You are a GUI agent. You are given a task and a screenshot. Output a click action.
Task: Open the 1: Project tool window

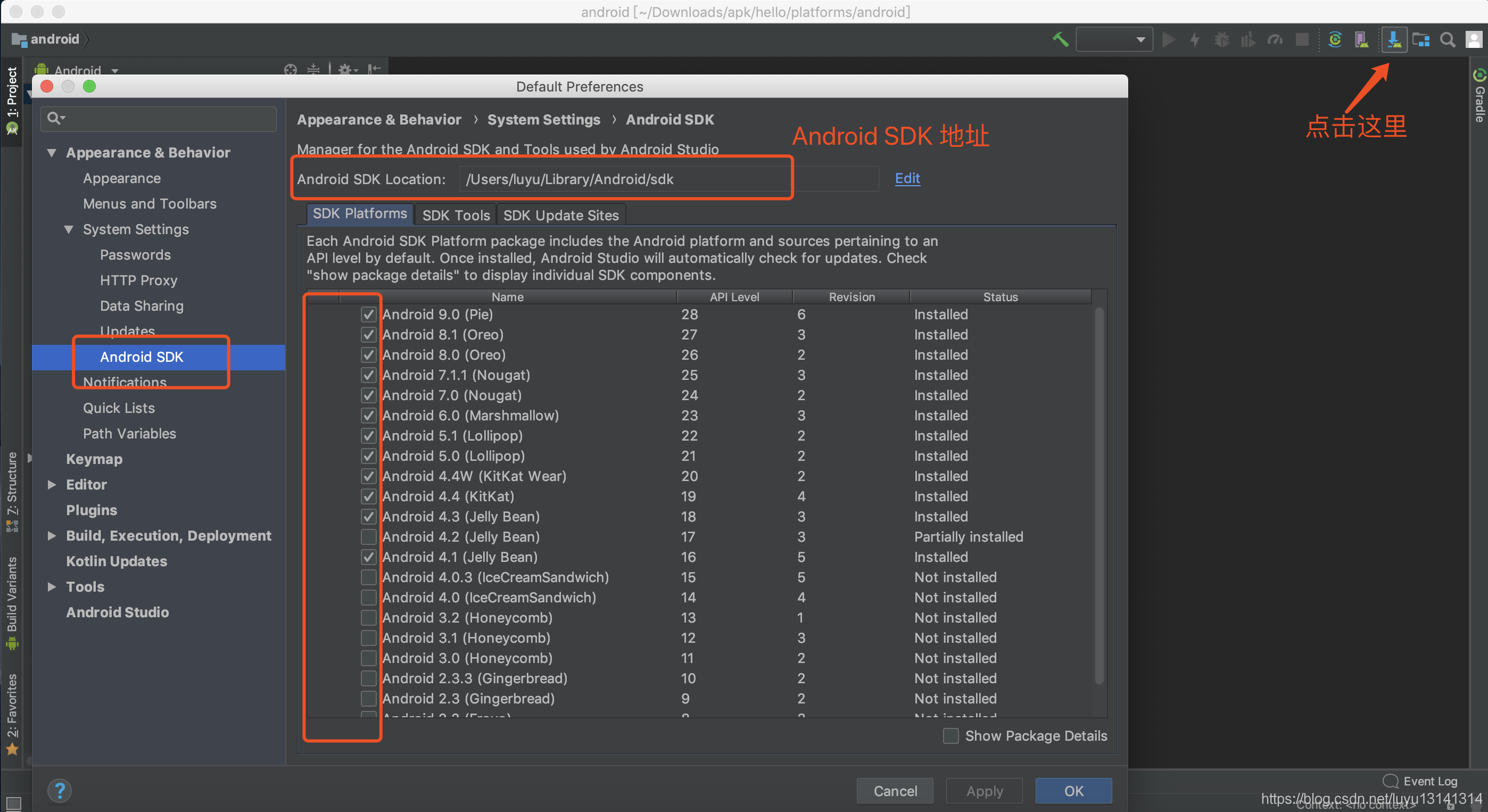(x=12, y=101)
